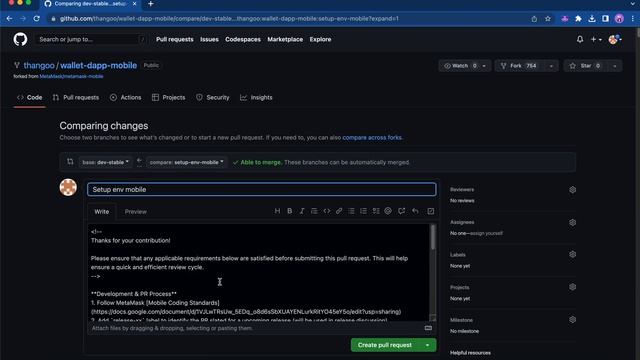Insert a bulleted list

tap(351, 211)
